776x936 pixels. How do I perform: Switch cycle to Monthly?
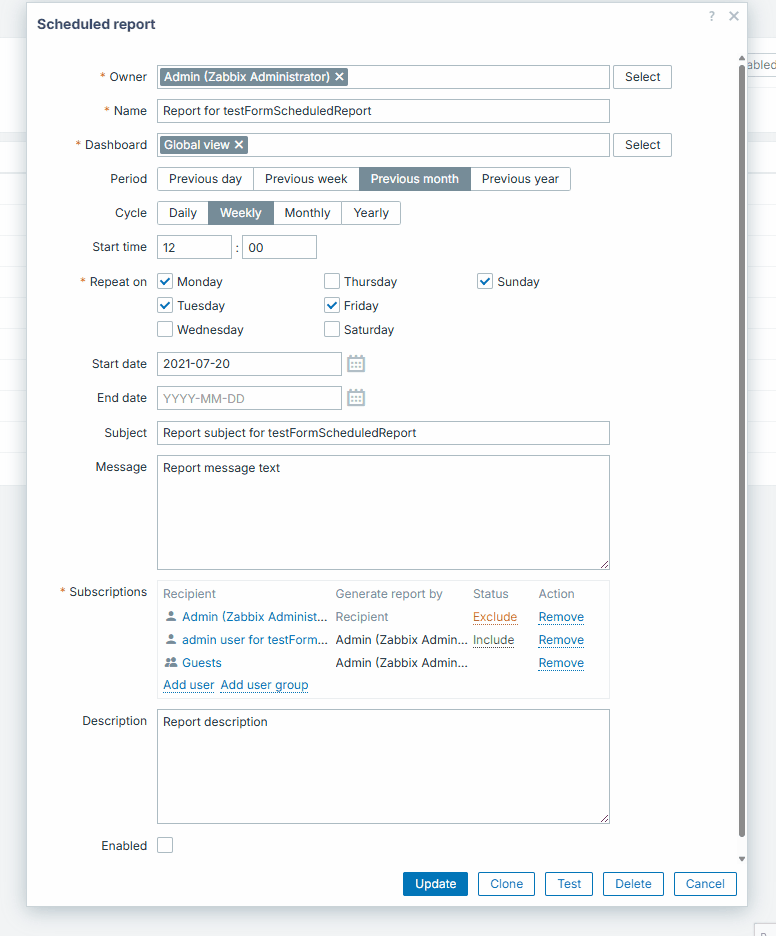coord(307,213)
